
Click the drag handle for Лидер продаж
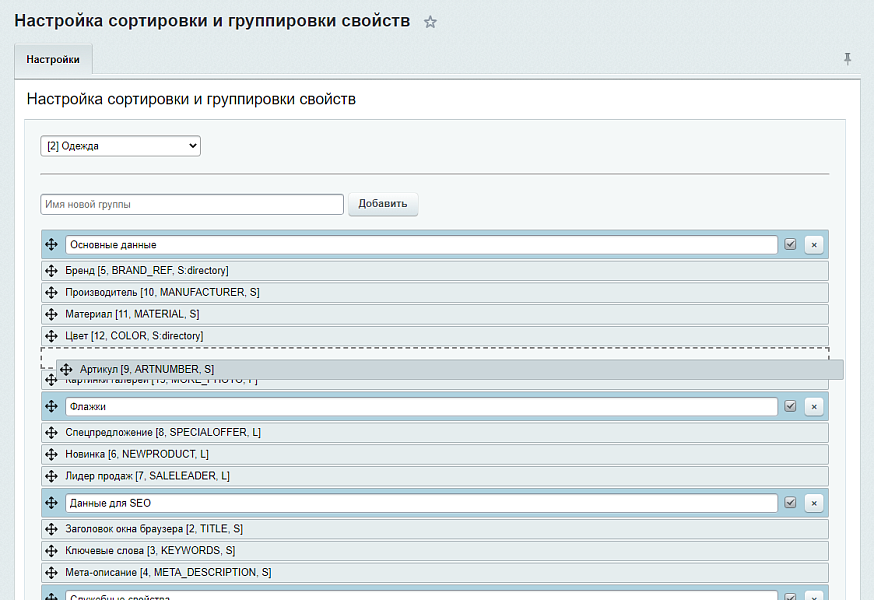click(51, 476)
